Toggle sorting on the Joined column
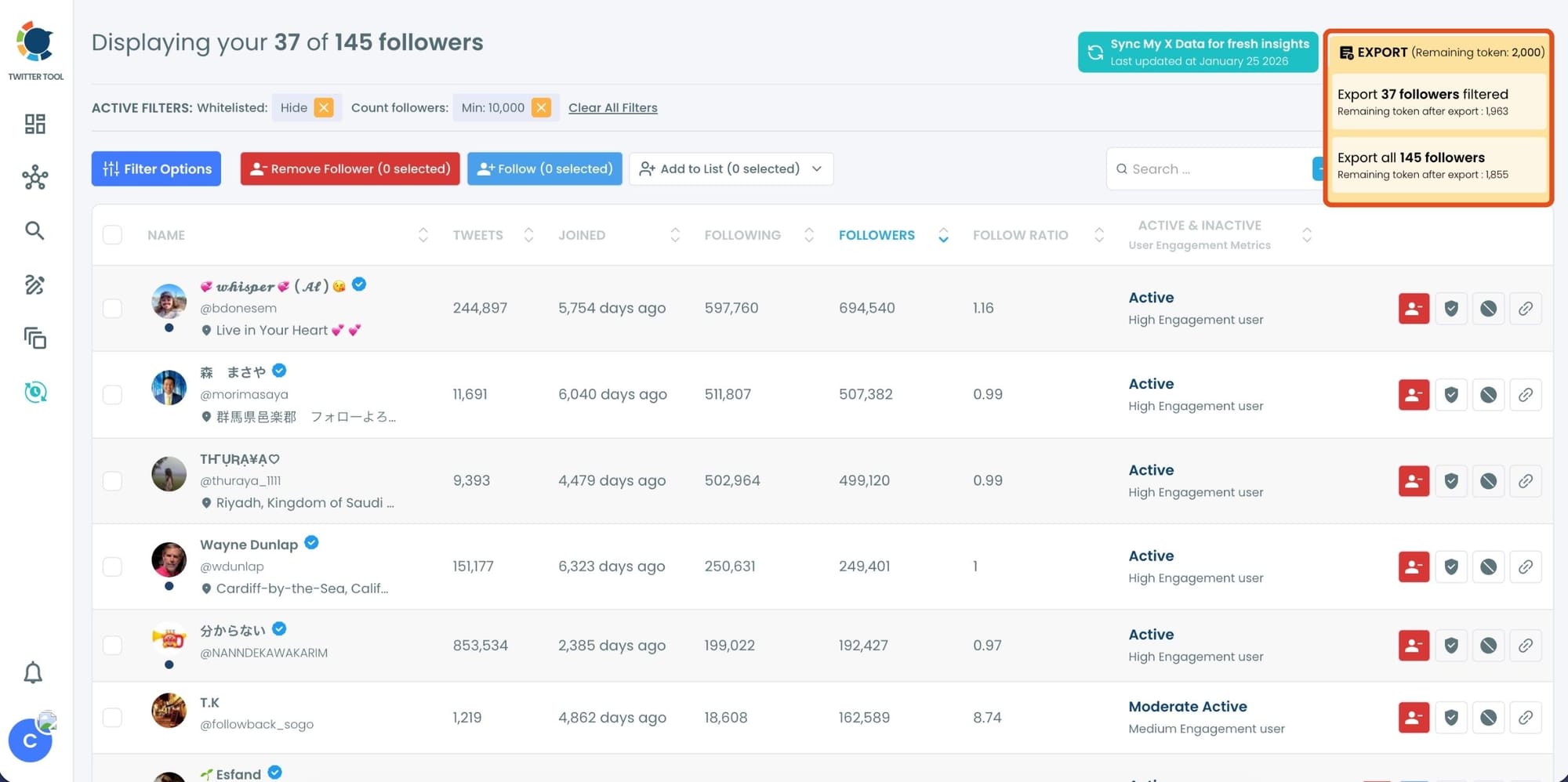This screenshot has height=782, width=1568. (674, 235)
